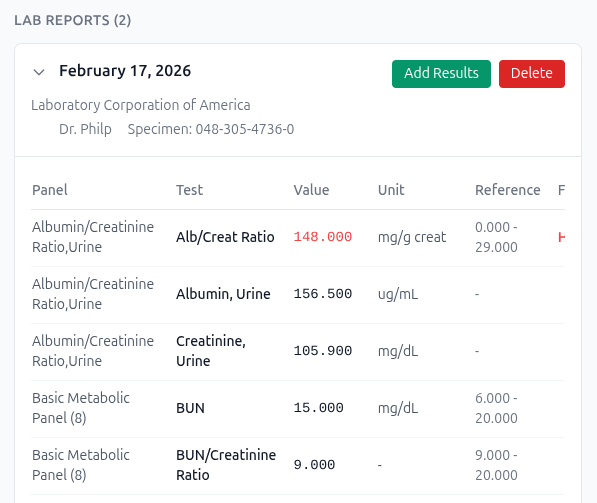
Task: Click the panel cell in the Creatinine, Urine row
Action: click(x=93, y=351)
